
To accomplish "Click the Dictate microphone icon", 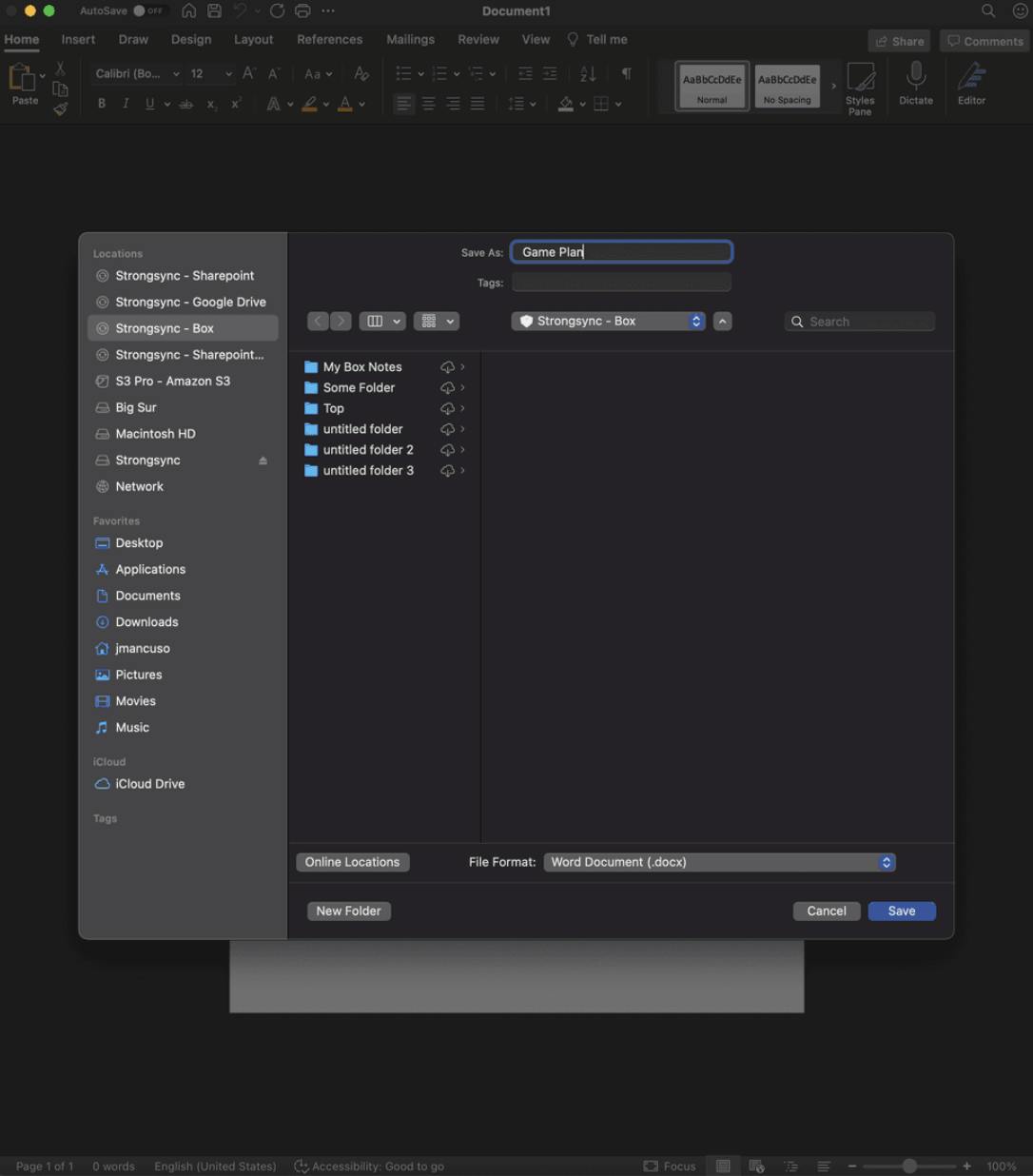I will click(915, 77).
